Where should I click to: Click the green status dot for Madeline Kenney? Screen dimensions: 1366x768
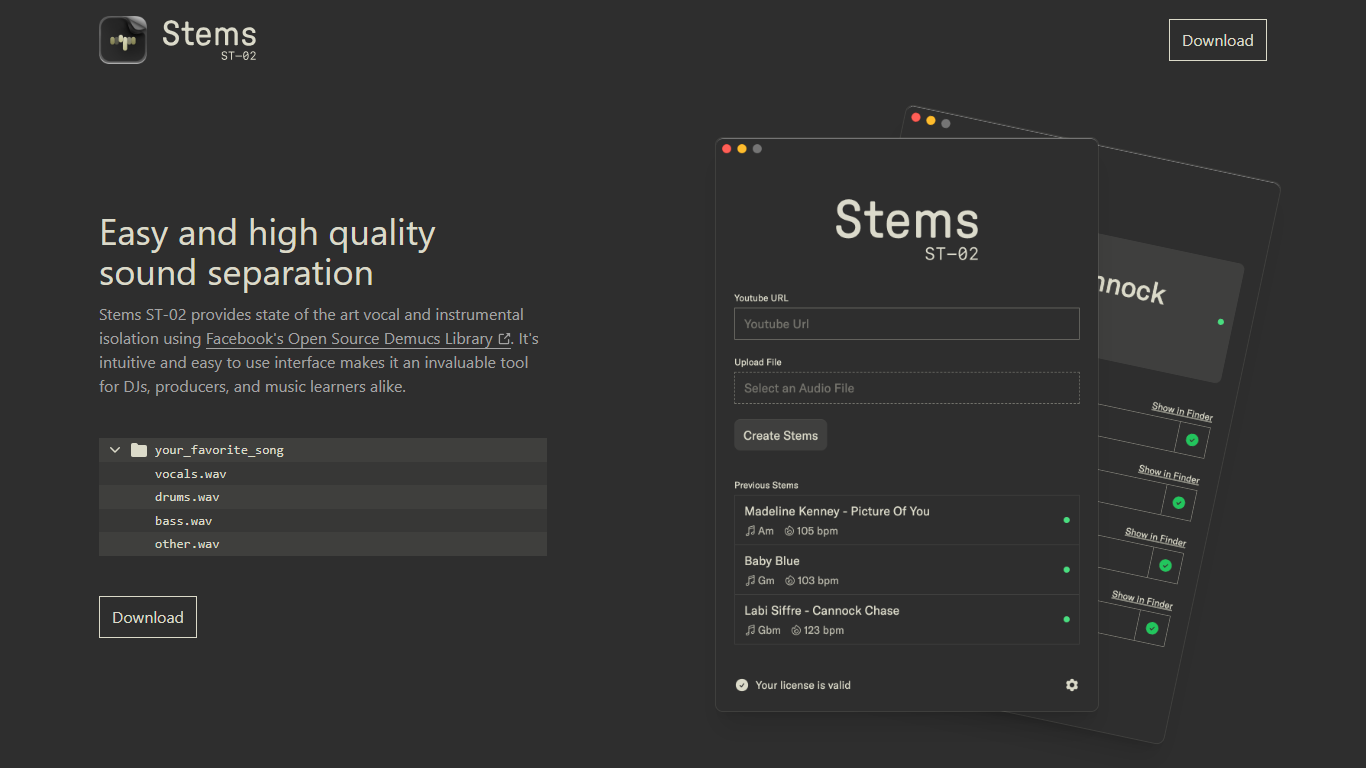[x=1066, y=520]
